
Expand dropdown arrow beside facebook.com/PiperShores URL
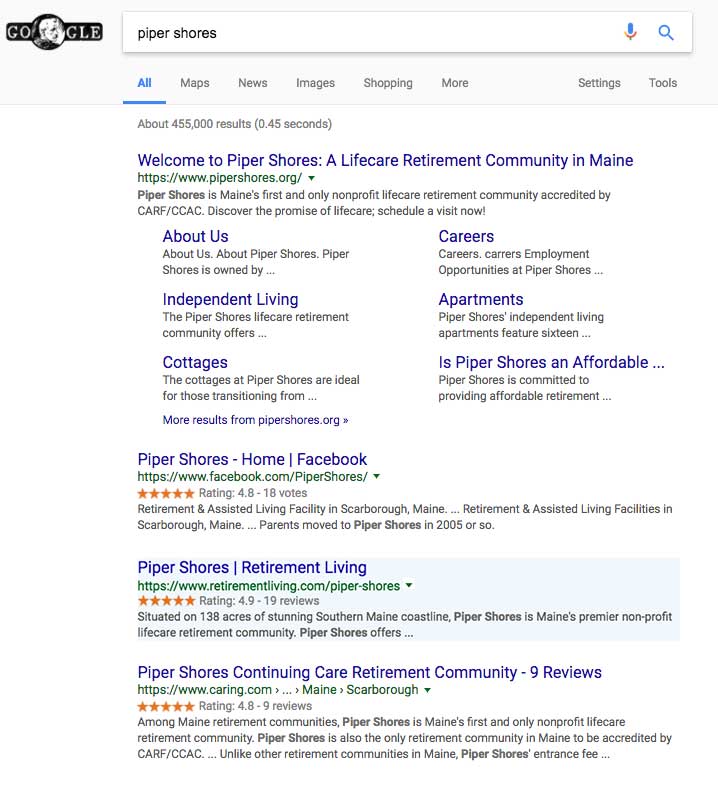pyautogui.click(x=377, y=476)
